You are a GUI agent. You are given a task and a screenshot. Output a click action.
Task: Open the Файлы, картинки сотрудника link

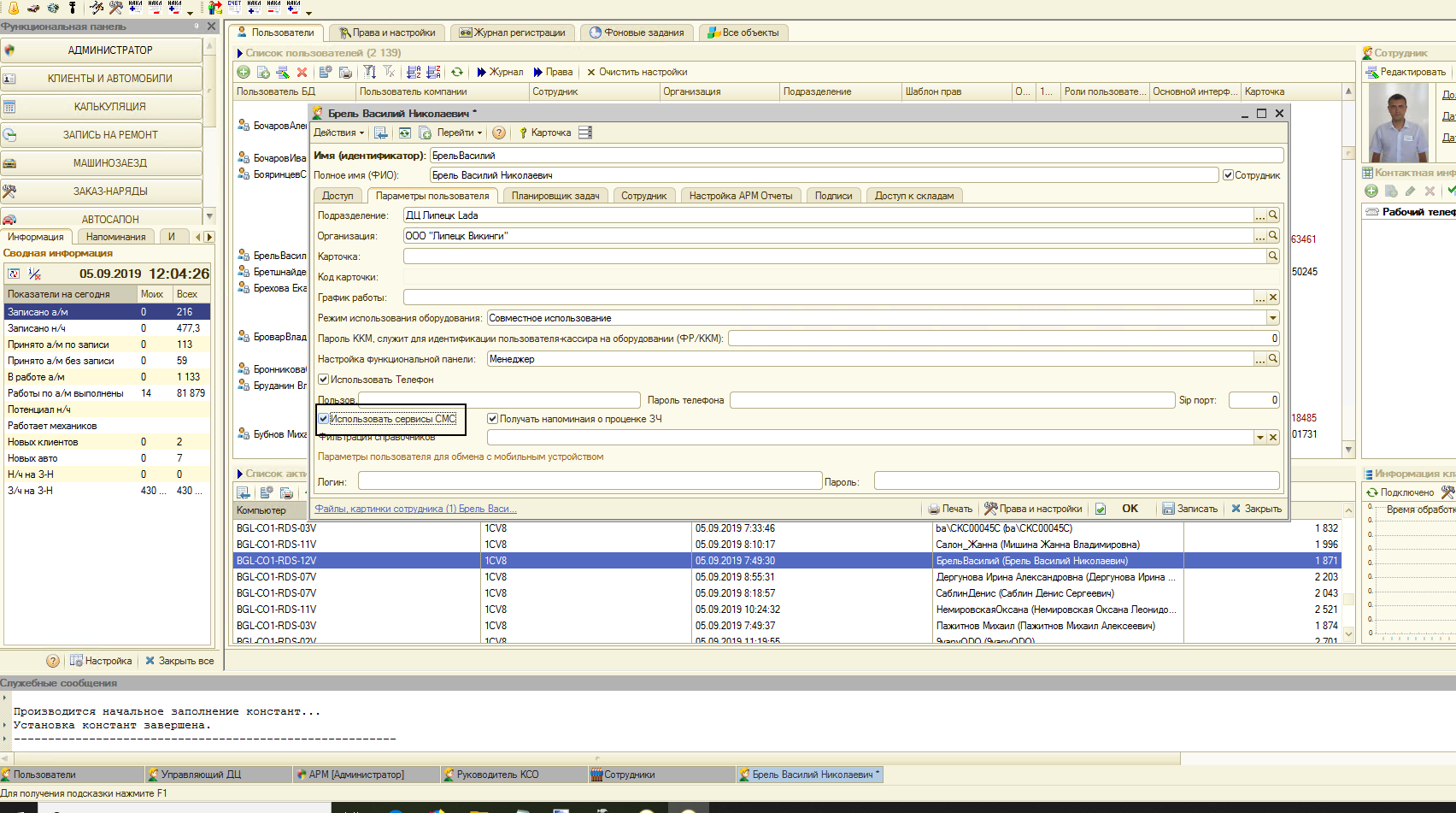[x=415, y=509]
